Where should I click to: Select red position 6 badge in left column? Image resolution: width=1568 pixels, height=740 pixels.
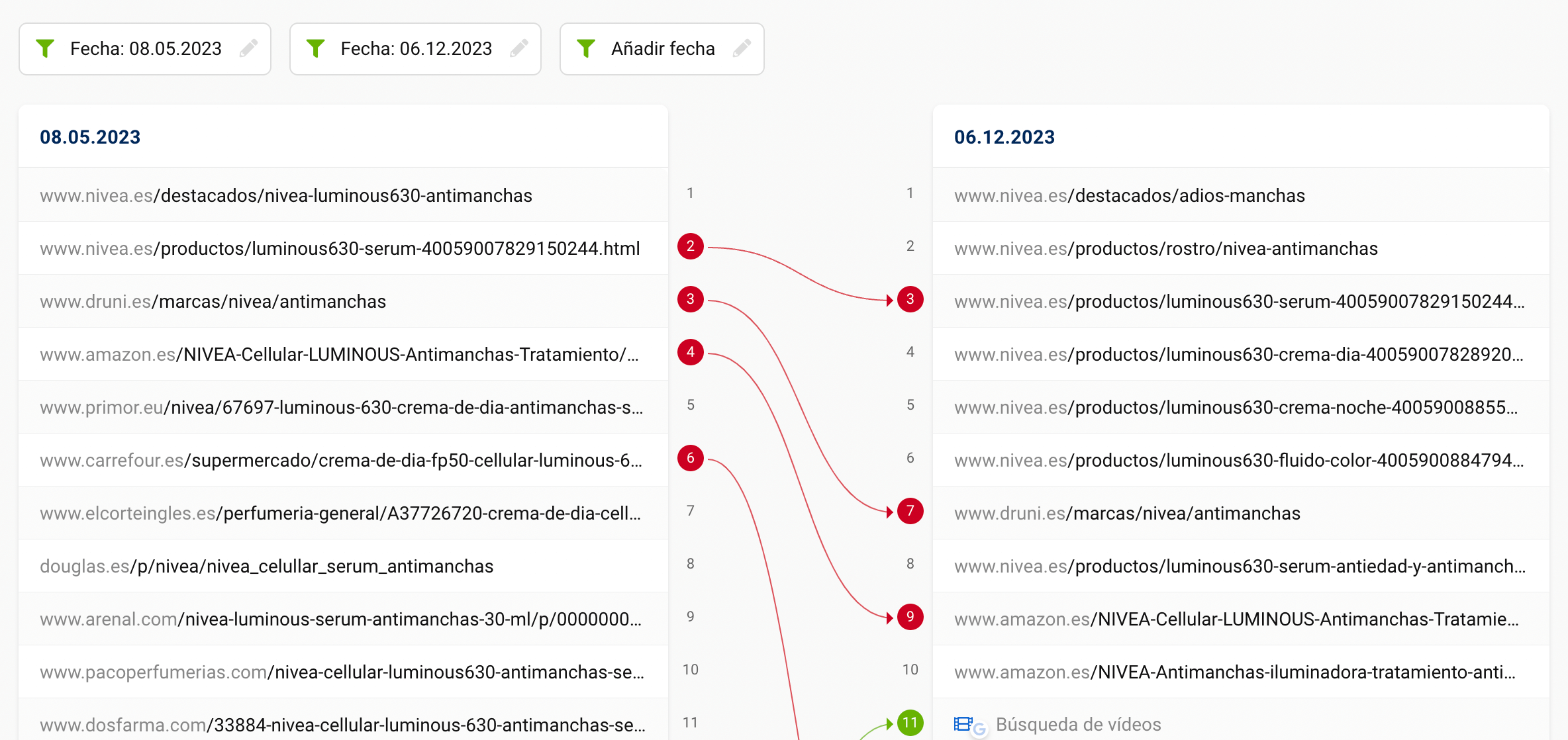coord(691,458)
